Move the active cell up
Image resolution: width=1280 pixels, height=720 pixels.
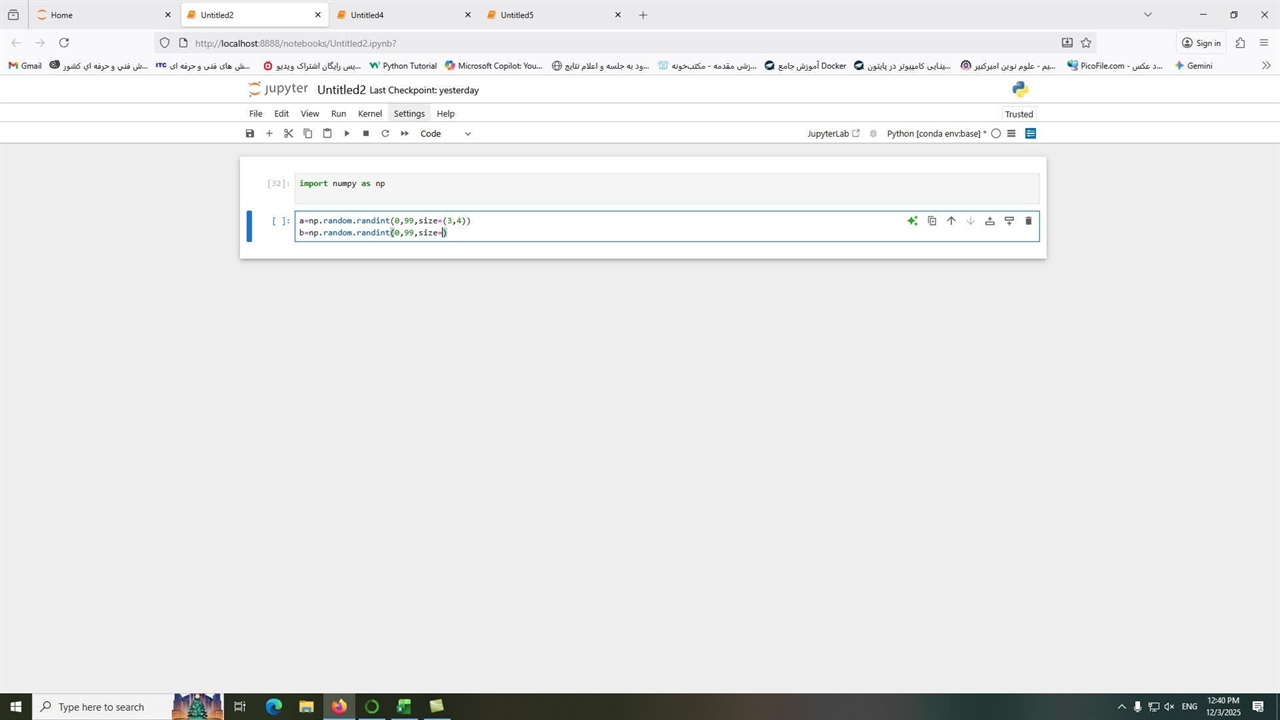(951, 221)
